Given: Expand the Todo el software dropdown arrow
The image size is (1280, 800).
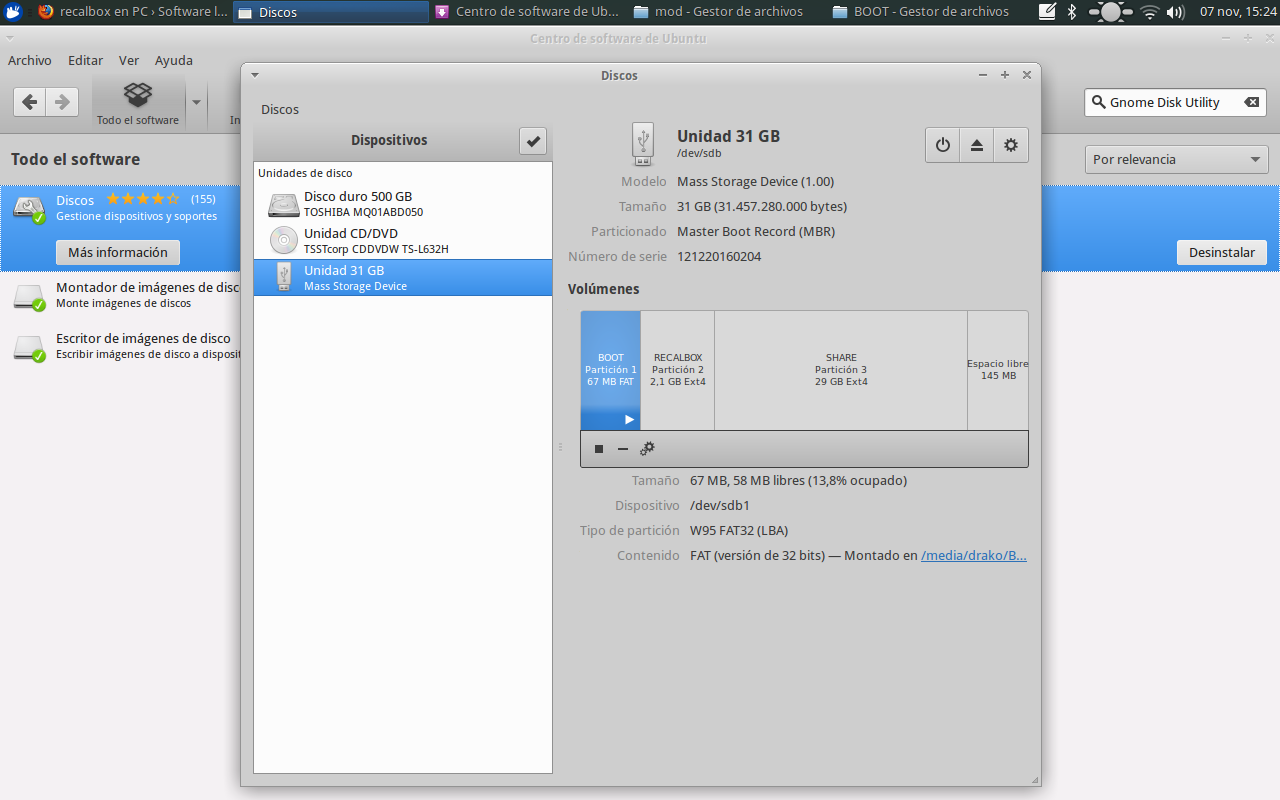Looking at the screenshot, I should [x=196, y=102].
